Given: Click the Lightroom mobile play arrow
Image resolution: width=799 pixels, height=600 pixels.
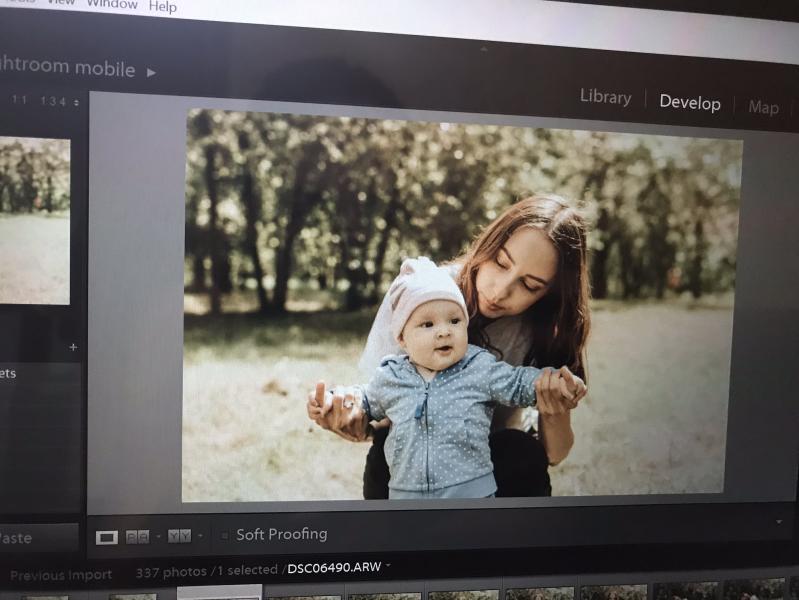Looking at the screenshot, I should point(152,72).
